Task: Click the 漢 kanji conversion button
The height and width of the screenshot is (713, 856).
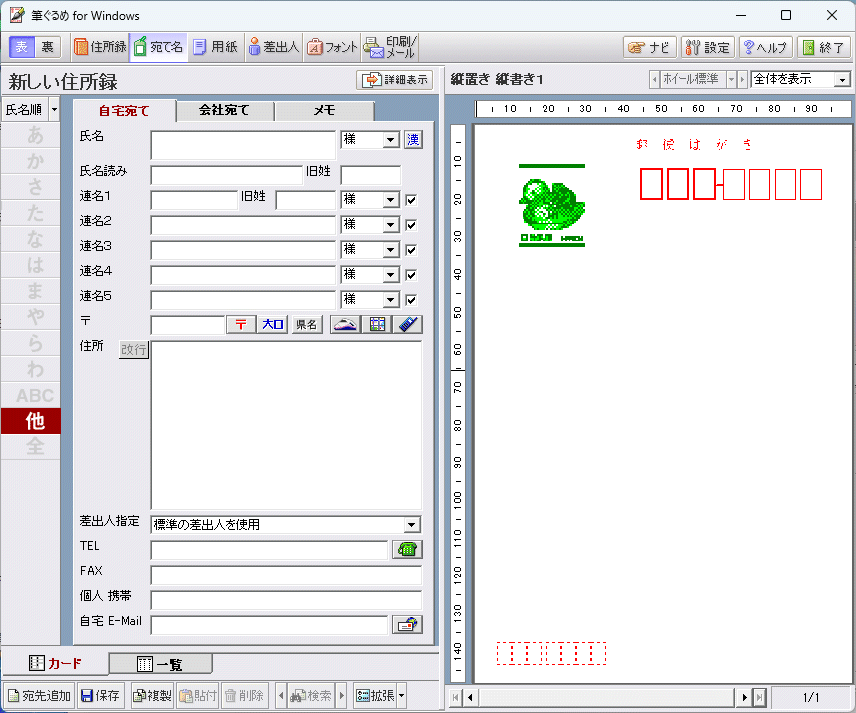Action: click(x=413, y=140)
